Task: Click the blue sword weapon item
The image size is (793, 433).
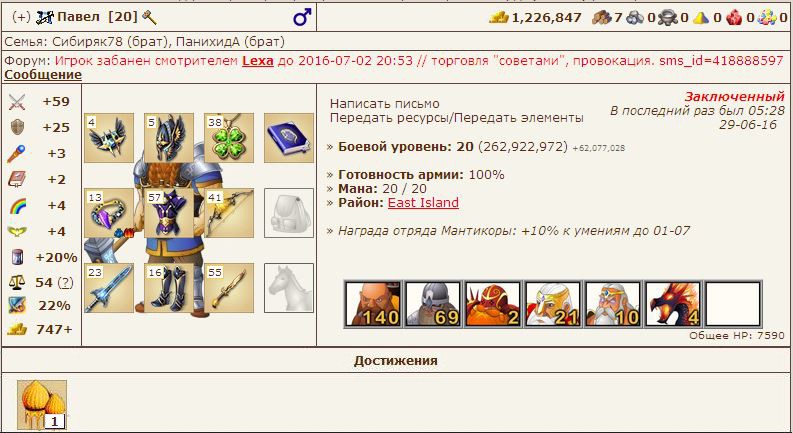Action: click(x=109, y=288)
